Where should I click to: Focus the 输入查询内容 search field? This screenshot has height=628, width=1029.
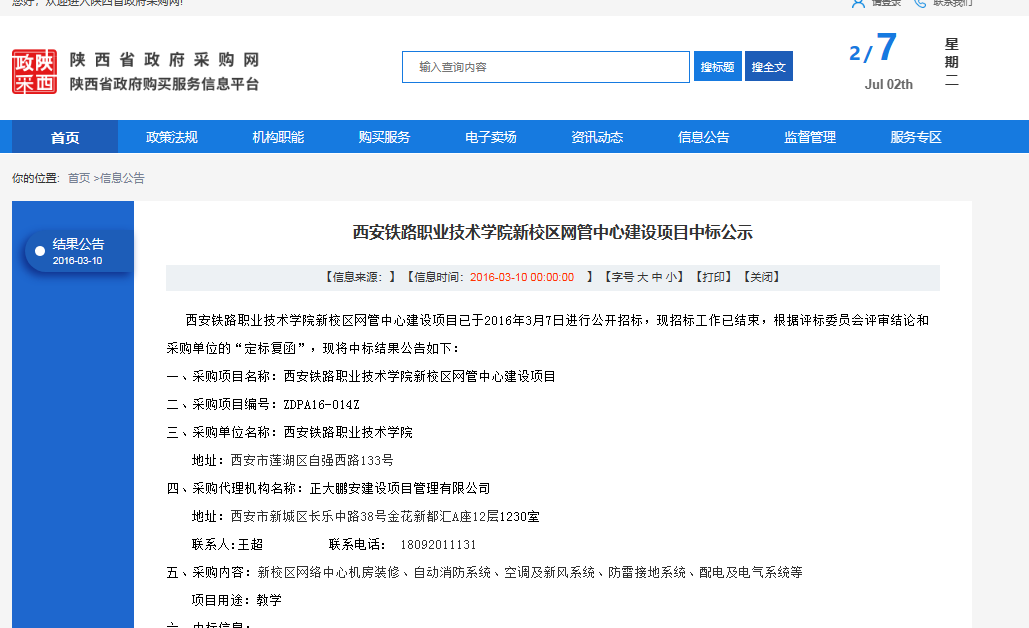click(x=546, y=67)
